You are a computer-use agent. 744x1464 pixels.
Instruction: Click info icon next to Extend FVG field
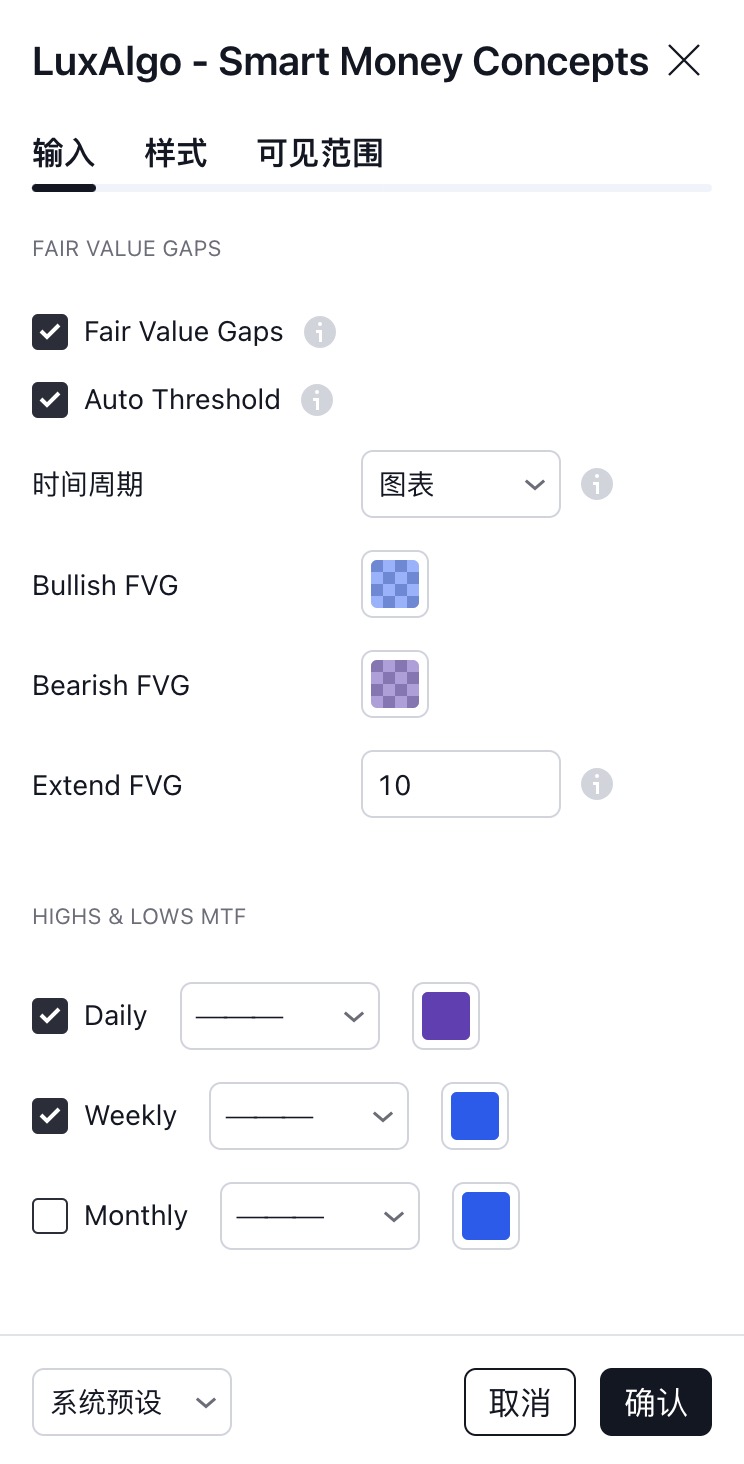coord(597,784)
